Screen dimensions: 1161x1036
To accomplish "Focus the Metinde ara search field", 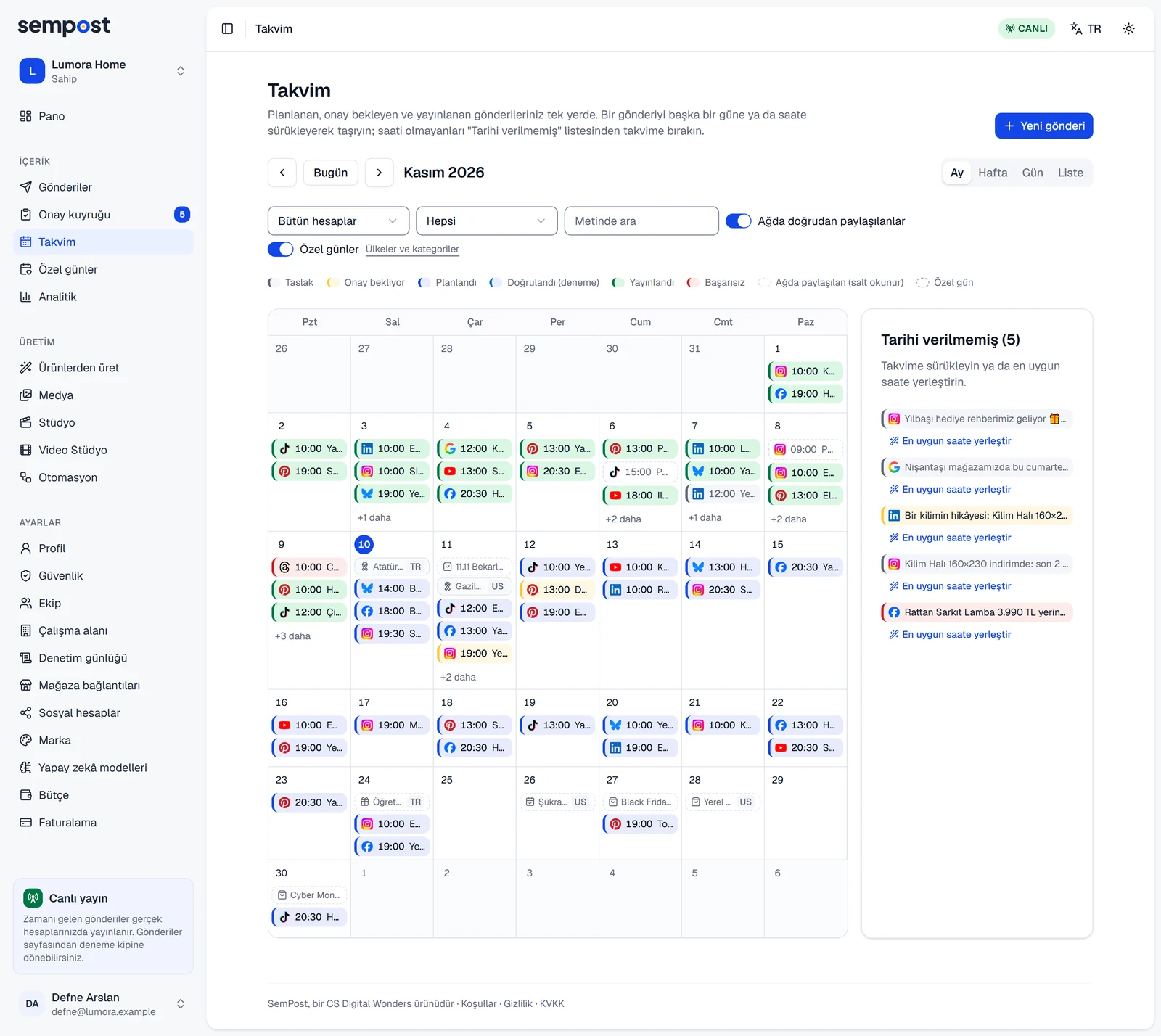I will pyautogui.click(x=641, y=221).
